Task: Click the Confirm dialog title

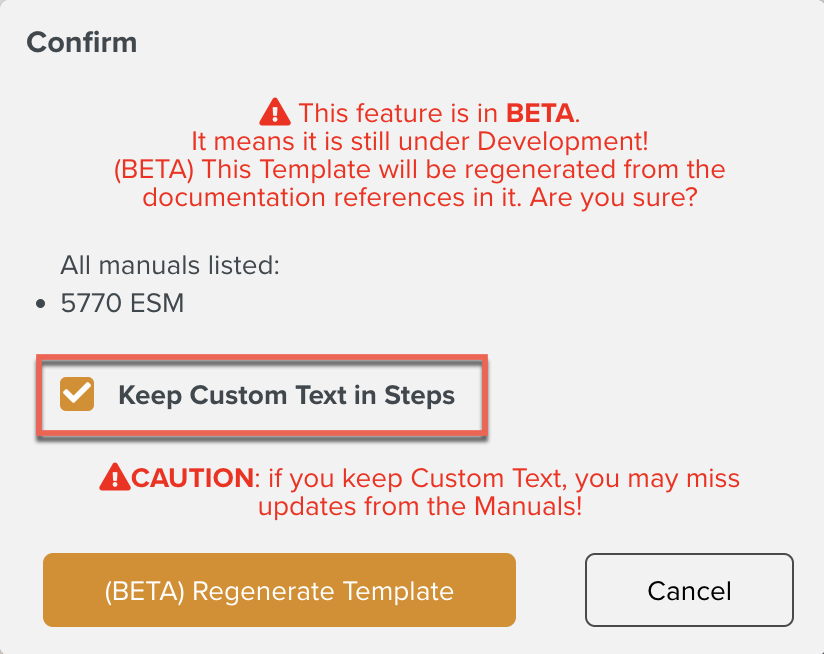Action: (81, 42)
